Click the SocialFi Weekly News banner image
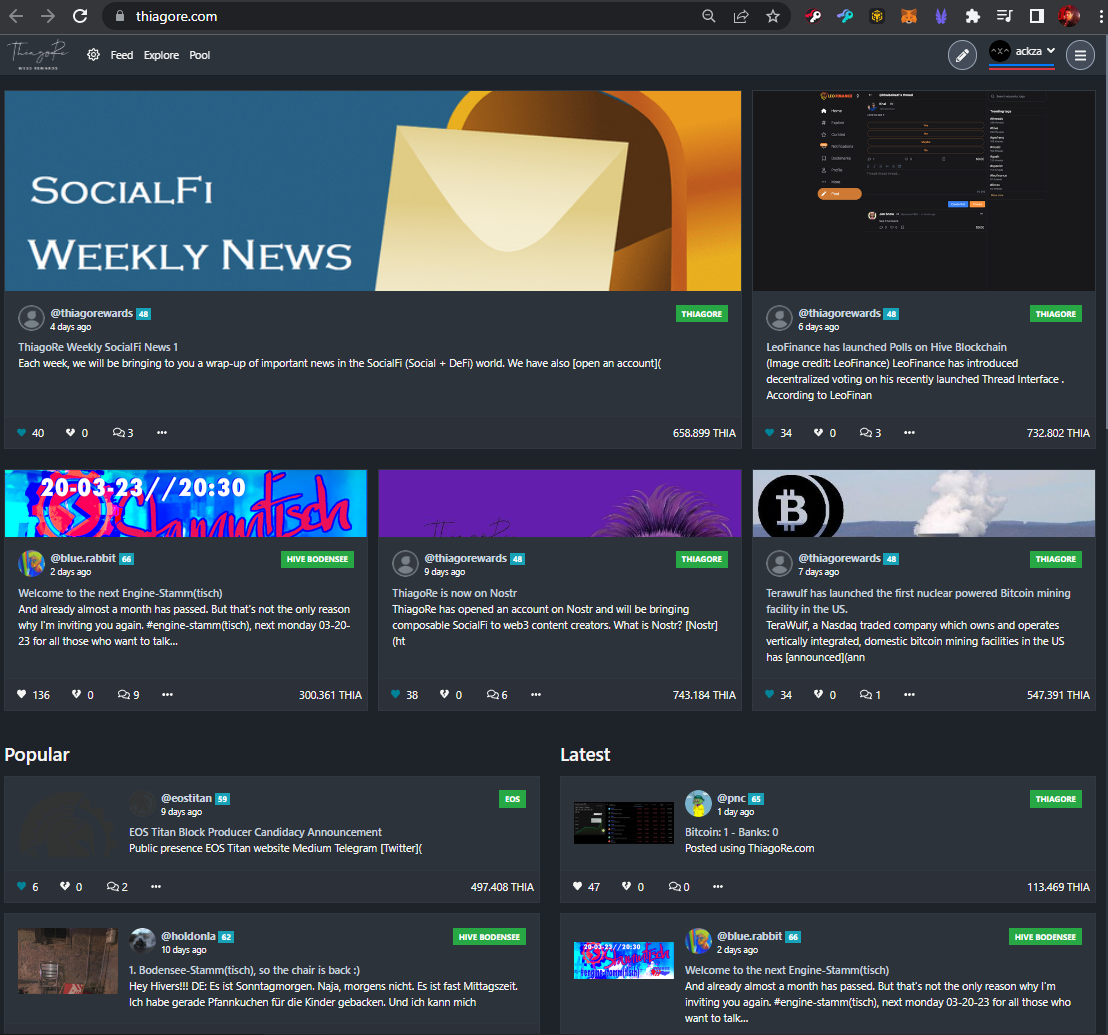 [x=373, y=191]
